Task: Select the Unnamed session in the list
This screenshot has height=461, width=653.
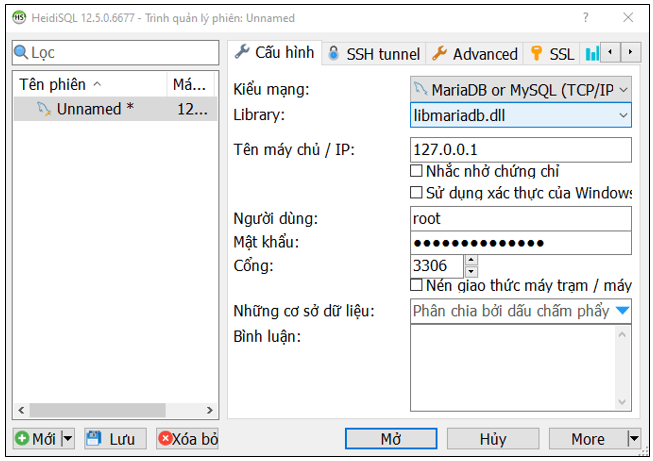Action: tap(94, 109)
